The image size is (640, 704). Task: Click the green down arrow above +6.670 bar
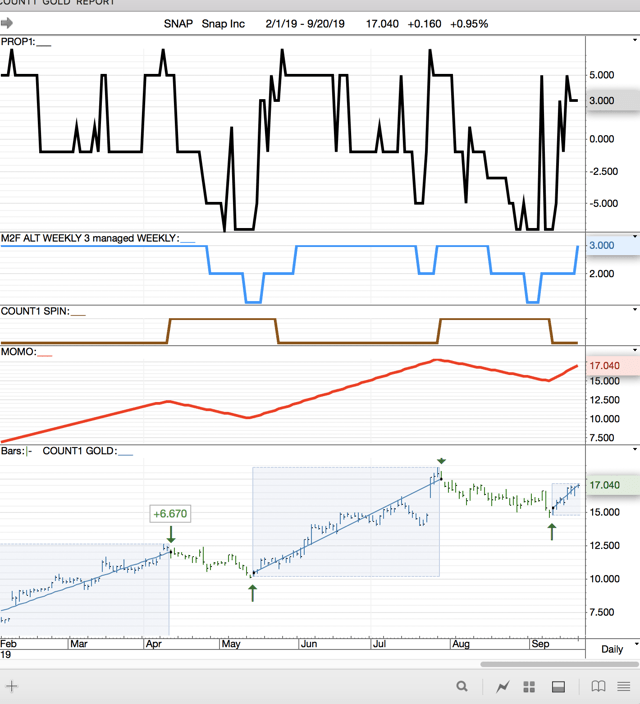[x=171, y=534]
